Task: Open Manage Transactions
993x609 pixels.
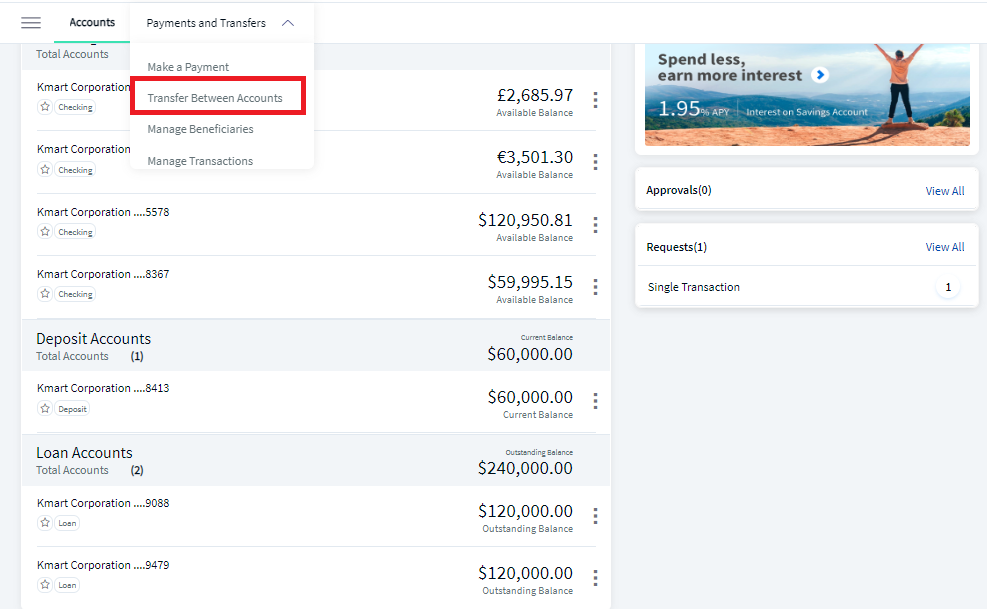Action: point(200,161)
